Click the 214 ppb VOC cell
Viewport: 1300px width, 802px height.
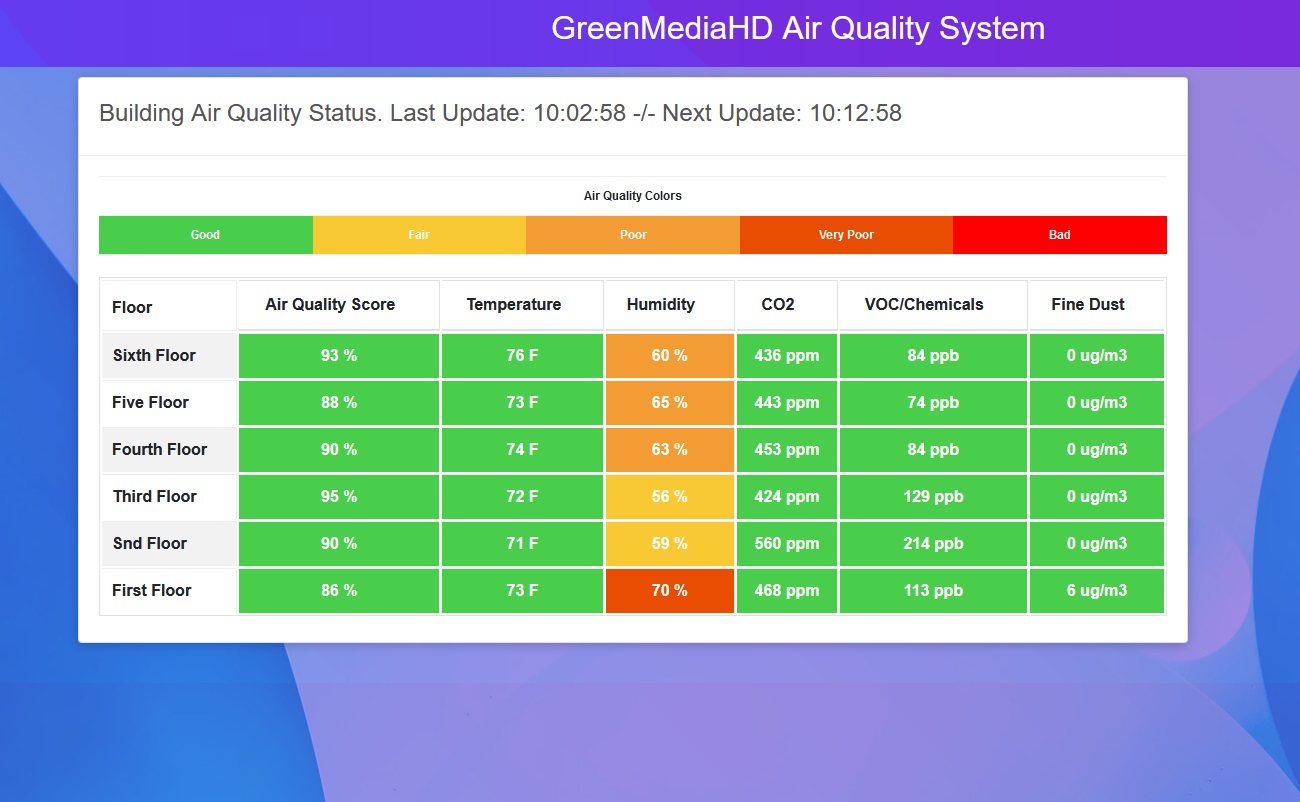click(933, 544)
